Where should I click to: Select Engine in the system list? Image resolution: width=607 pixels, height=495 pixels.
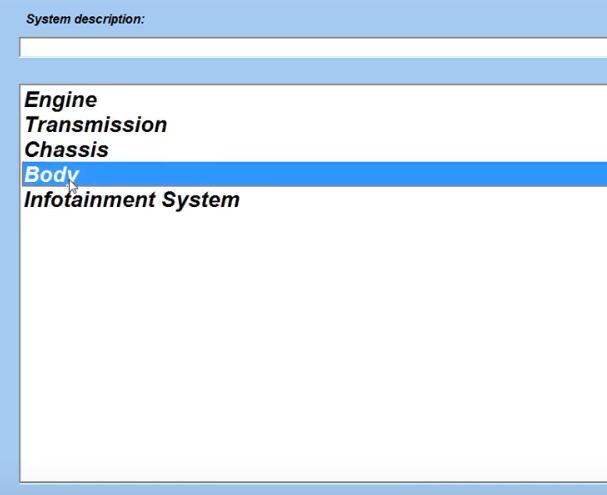(314, 100)
